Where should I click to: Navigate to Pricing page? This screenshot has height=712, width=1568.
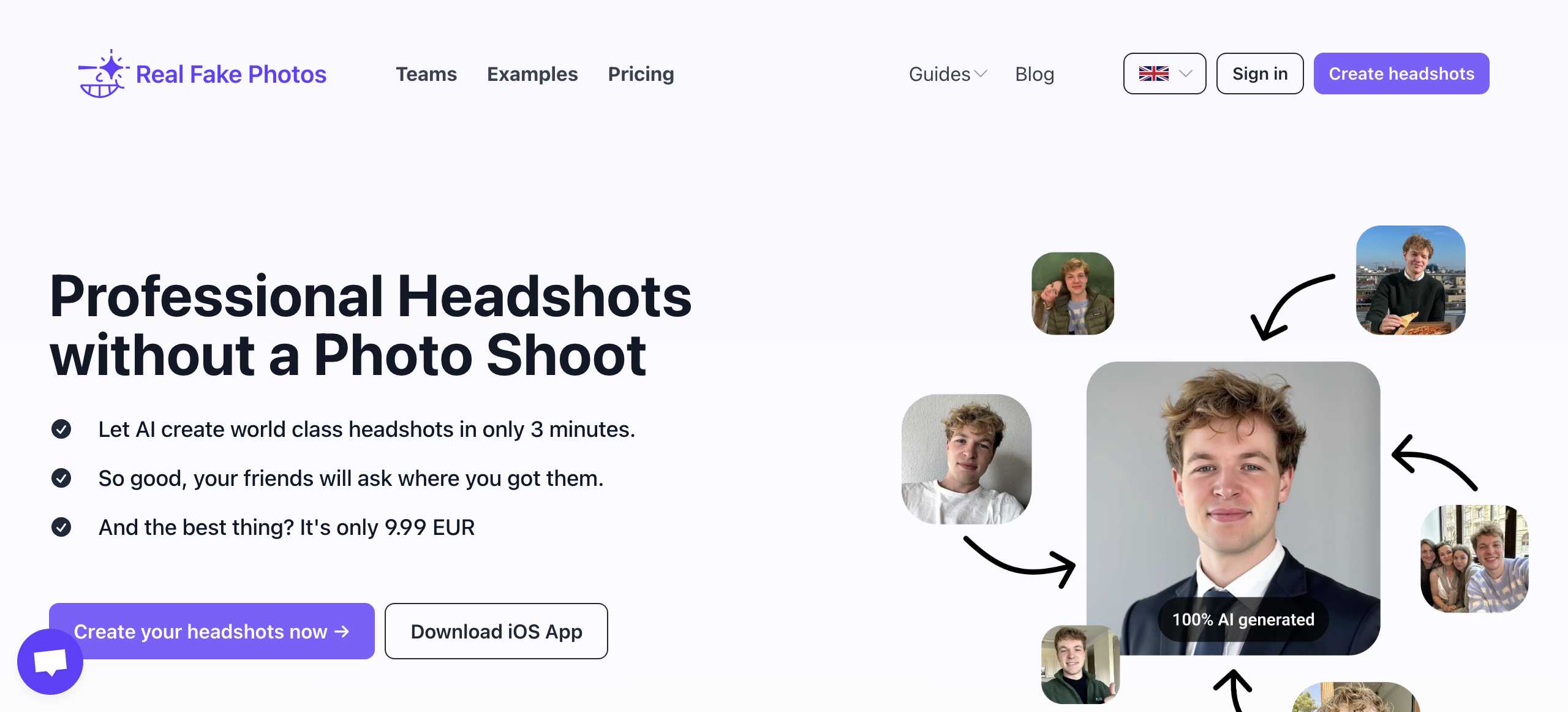point(641,74)
